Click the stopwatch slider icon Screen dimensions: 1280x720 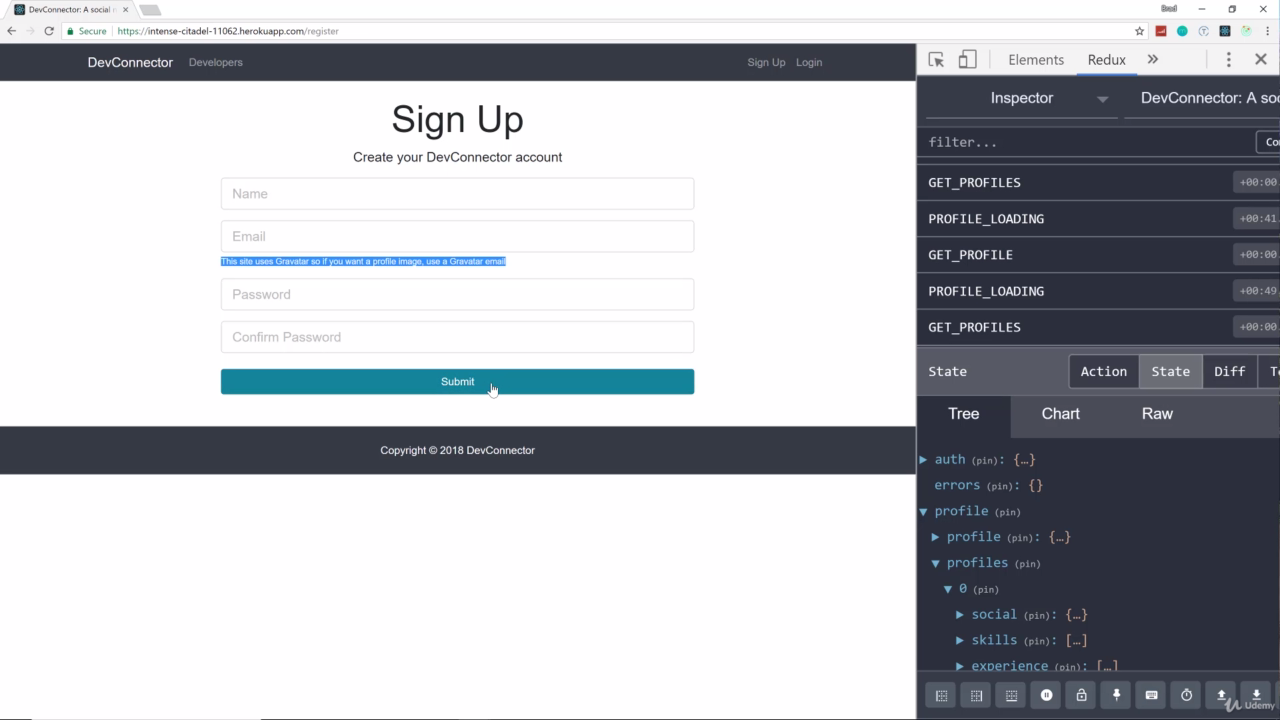pos(1186,695)
